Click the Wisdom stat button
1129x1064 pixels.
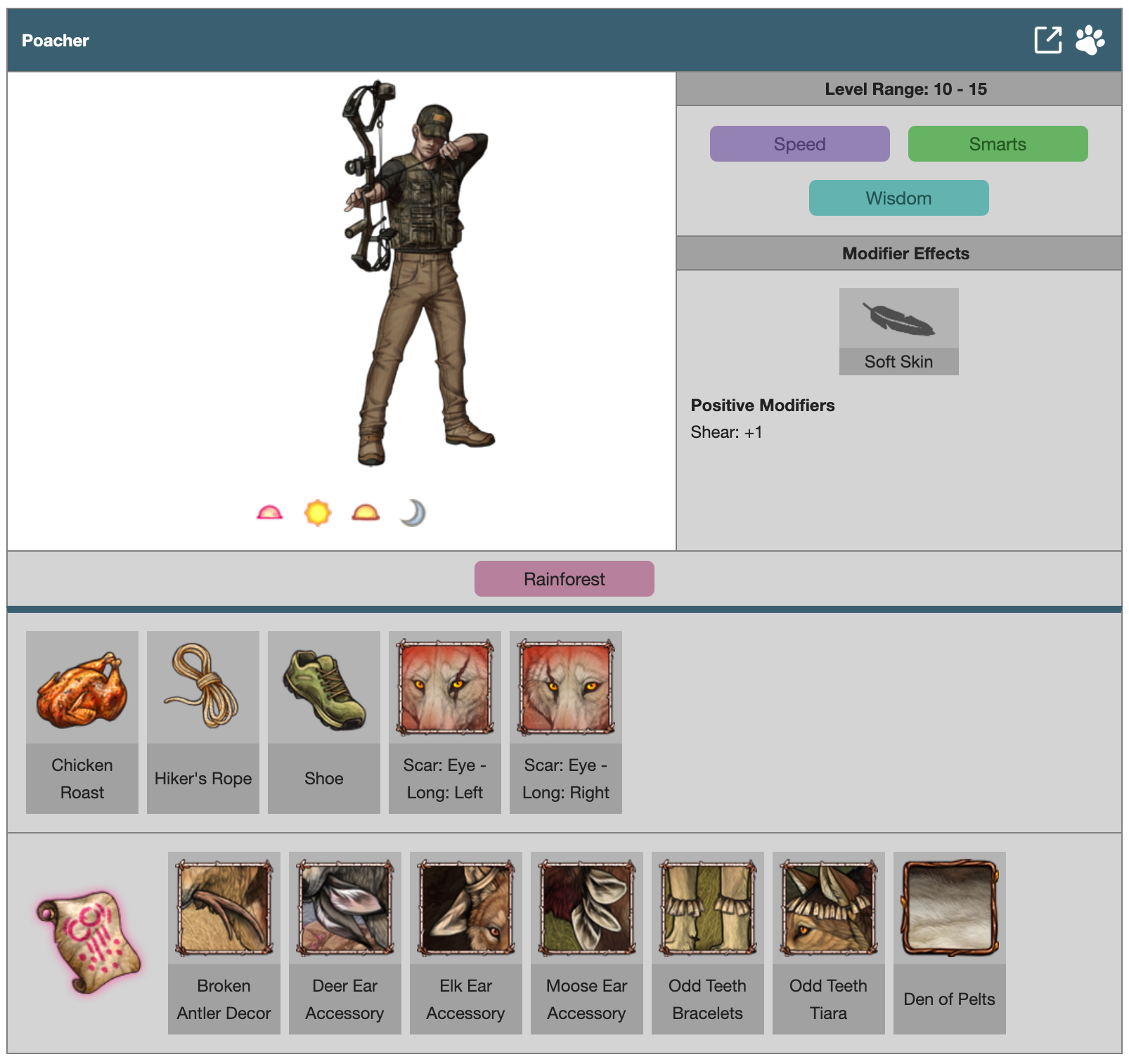pyautogui.click(x=898, y=198)
